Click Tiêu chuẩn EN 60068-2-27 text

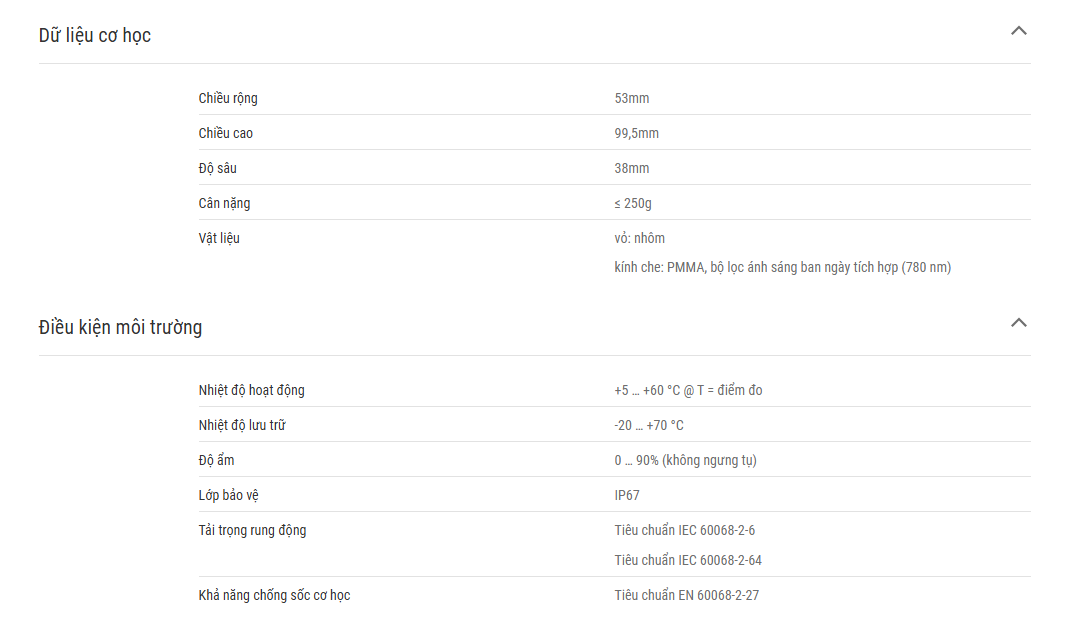pyautogui.click(x=686, y=595)
